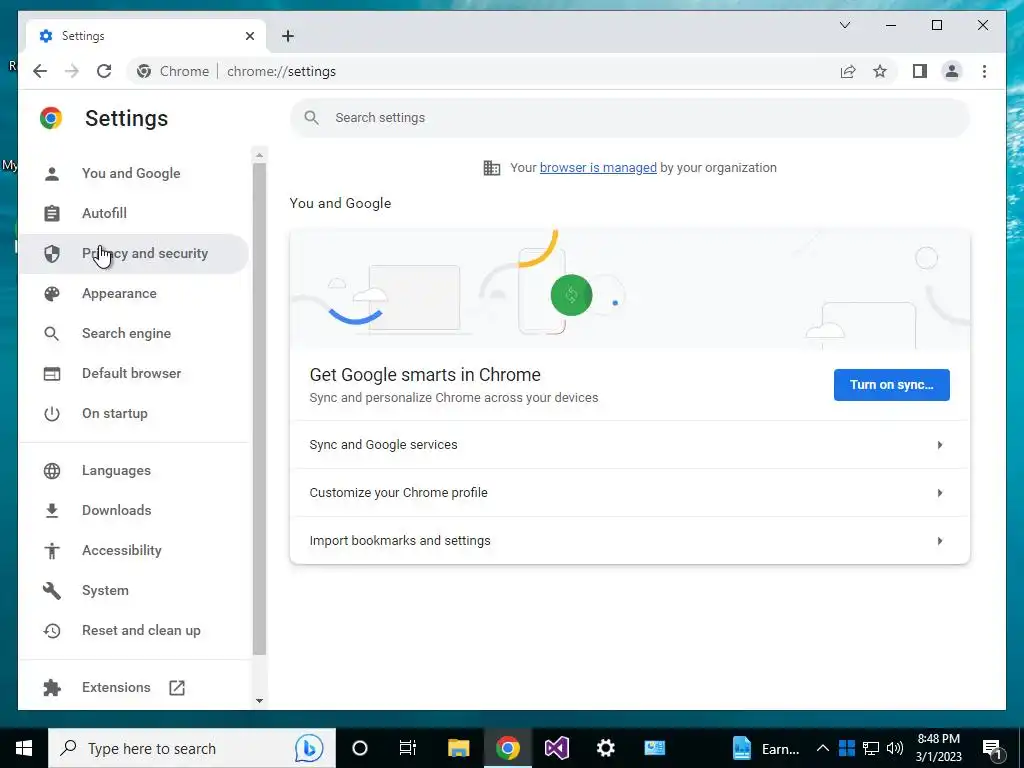Click the You and Google person icon
The height and width of the screenshot is (768, 1024).
tap(52, 174)
